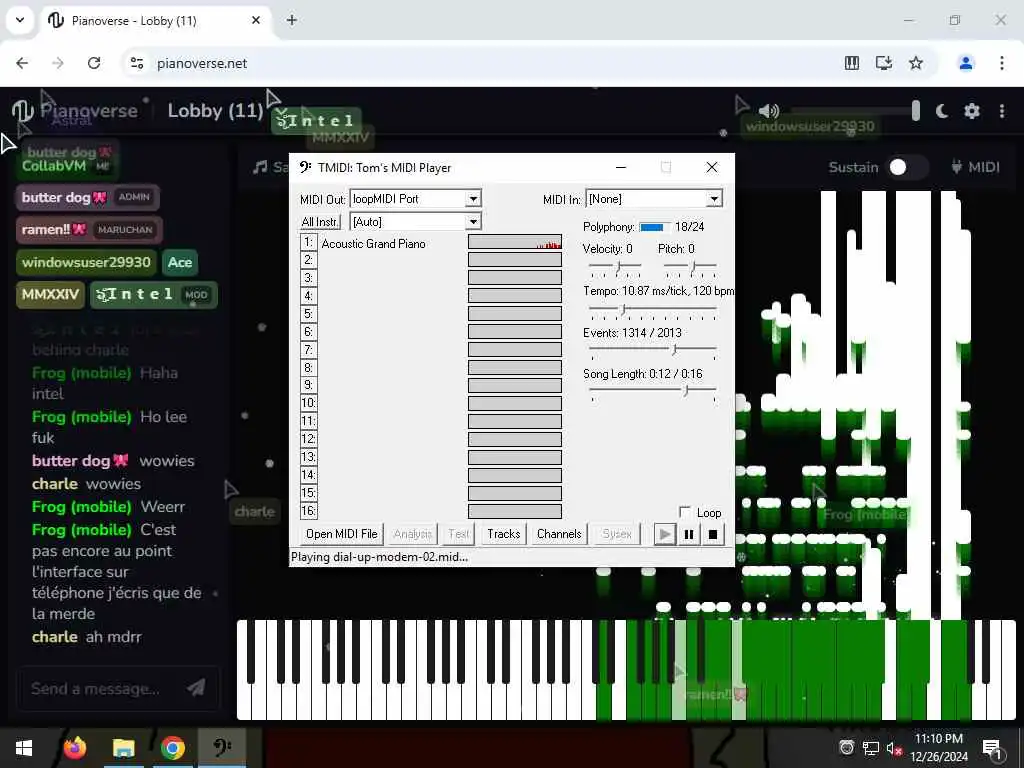Stop playback in TMIDI player
Image resolution: width=1024 pixels, height=768 pixels.
point(712,534)
